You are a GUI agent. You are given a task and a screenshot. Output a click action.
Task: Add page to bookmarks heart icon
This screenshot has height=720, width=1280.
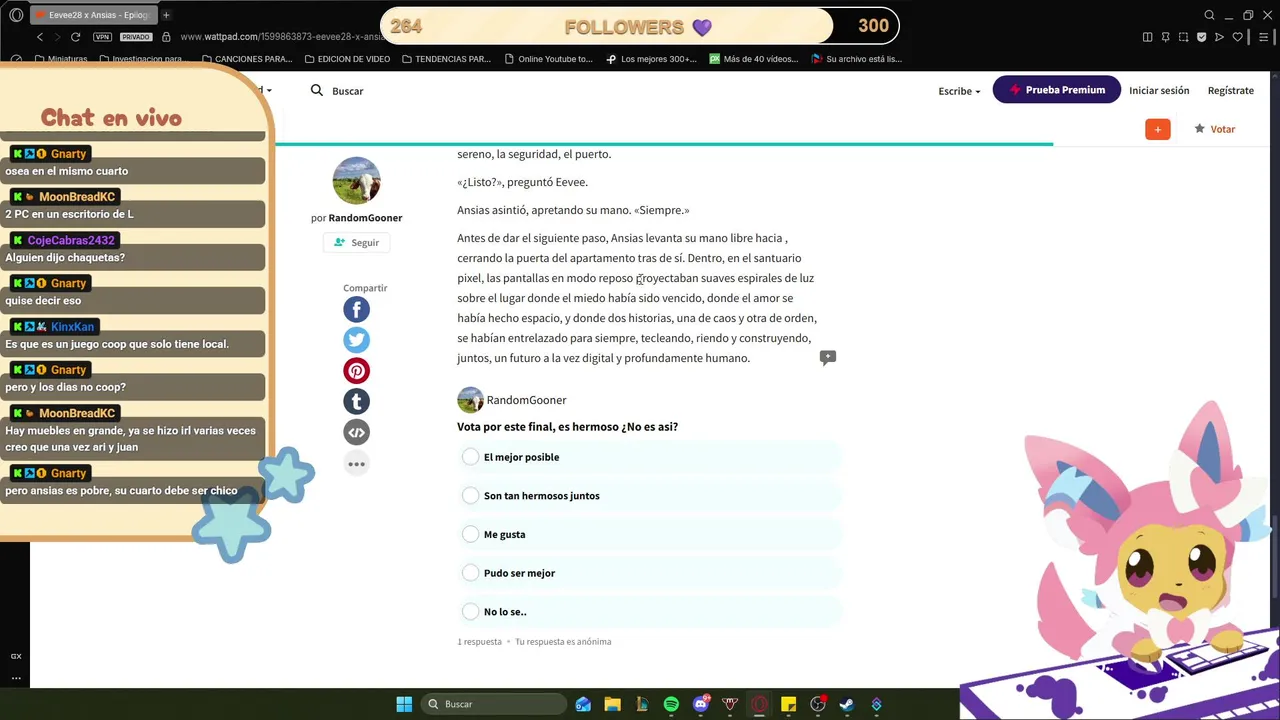point(1237,37)
